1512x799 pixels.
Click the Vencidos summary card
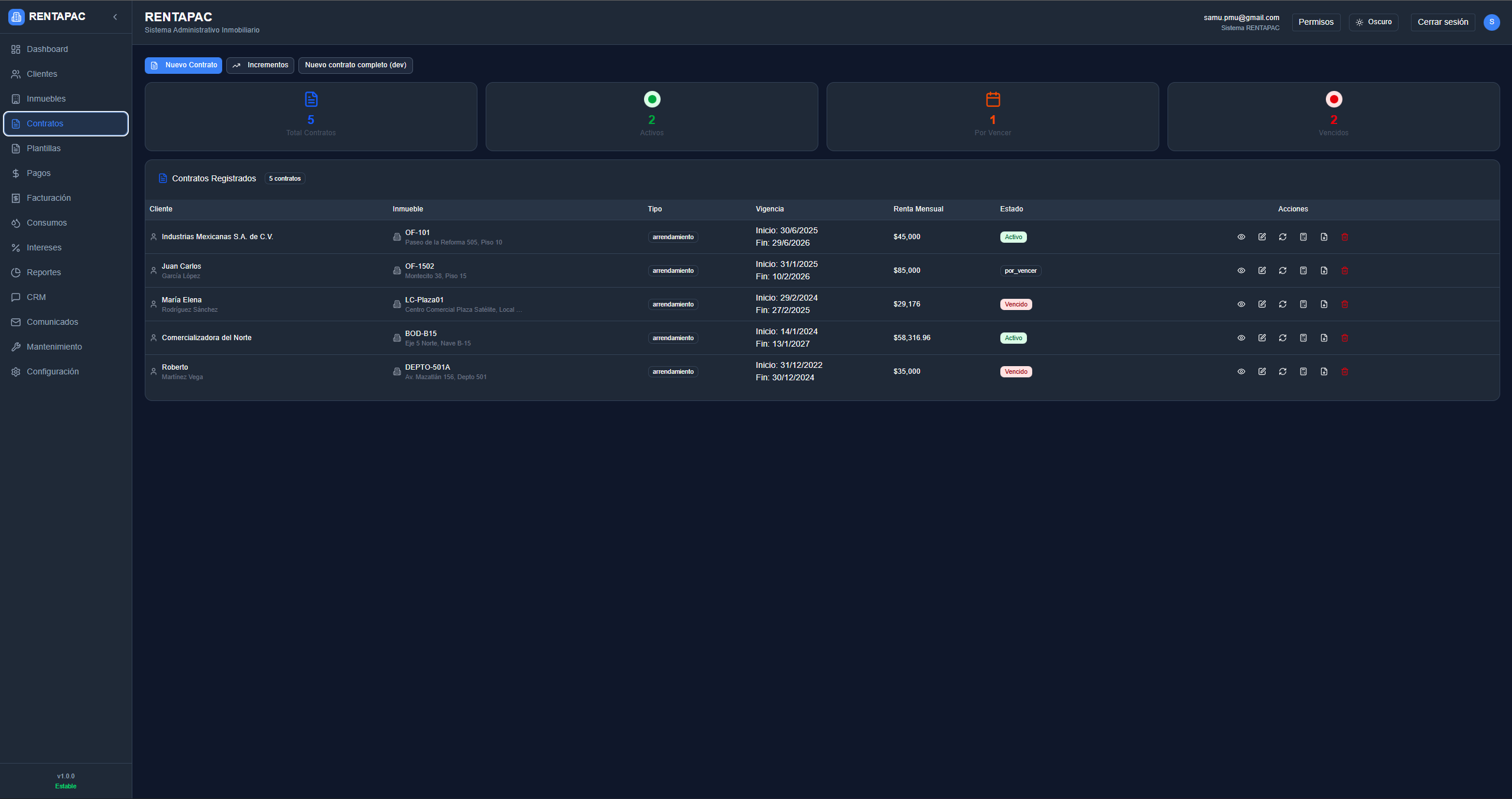click(x=1333, y=116)
